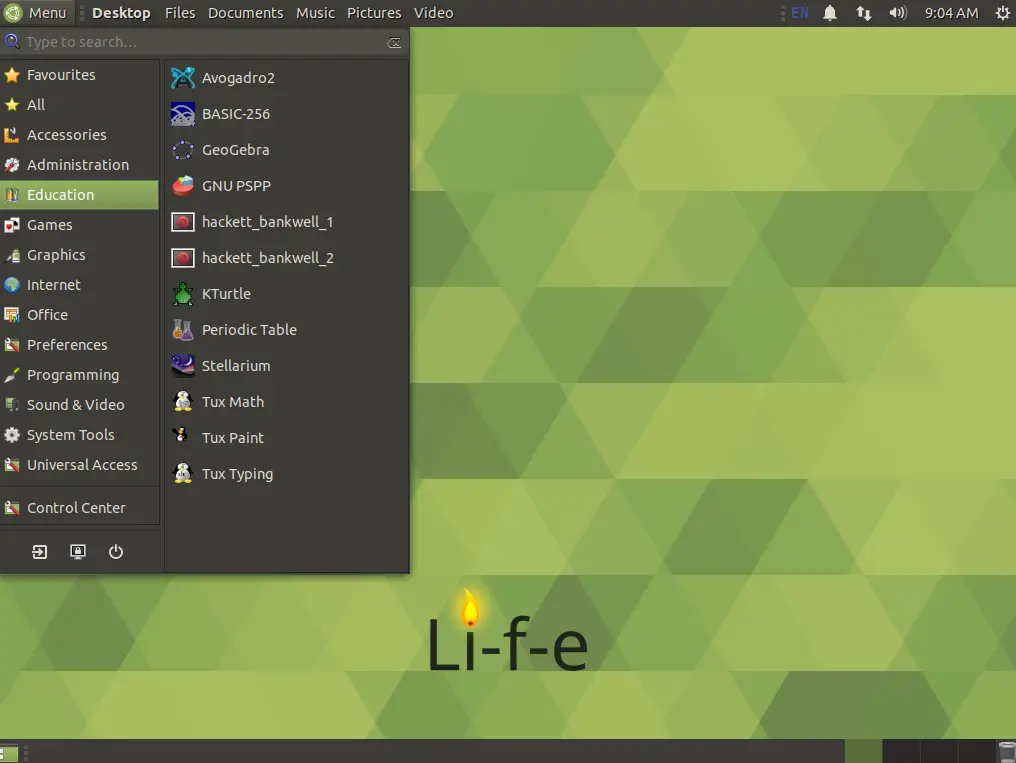Screen dimensions: 1016x763
Task: Click the Menu button in top panel
Action: tap(36, 13)
